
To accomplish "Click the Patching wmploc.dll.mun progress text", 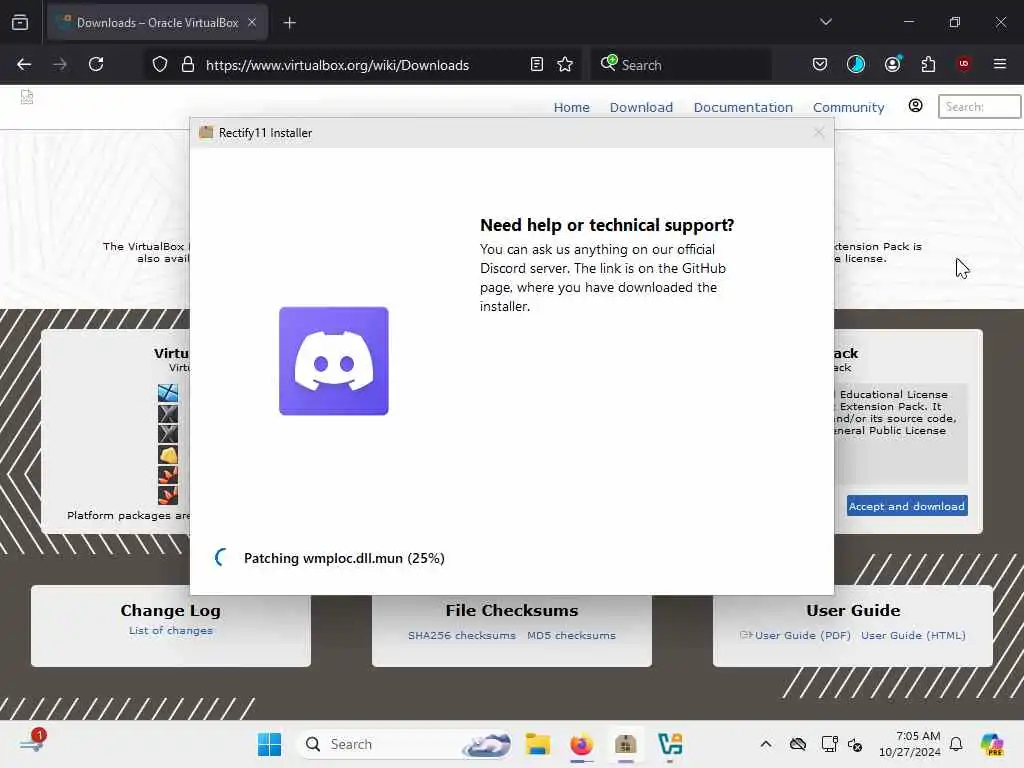I will point(344,558).
